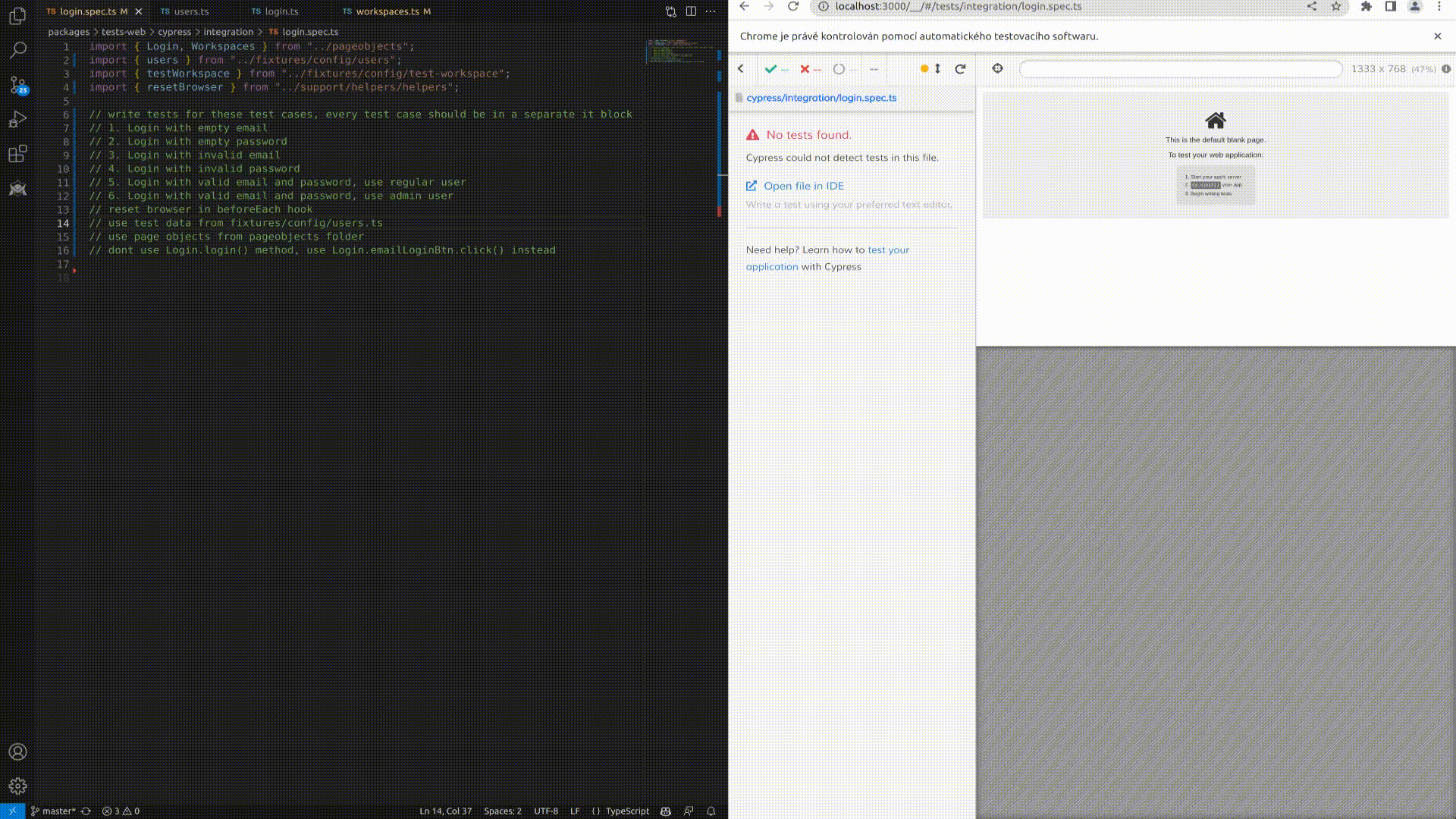Click the Copilot status bar icon
The width and height of the screenshot is (1456, 819).
666,811
